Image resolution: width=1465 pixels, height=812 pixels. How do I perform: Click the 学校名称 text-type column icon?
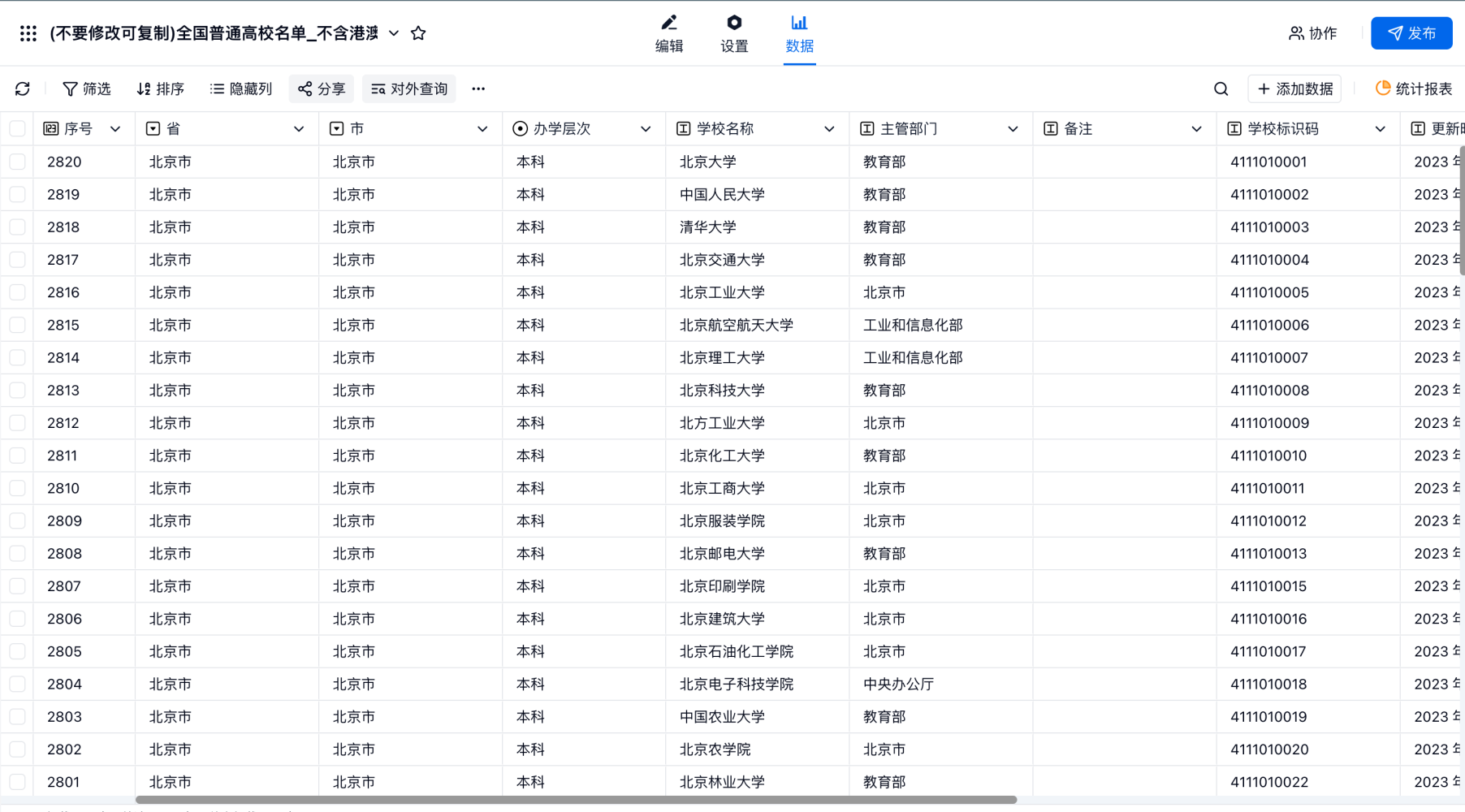tap(684, 128)
